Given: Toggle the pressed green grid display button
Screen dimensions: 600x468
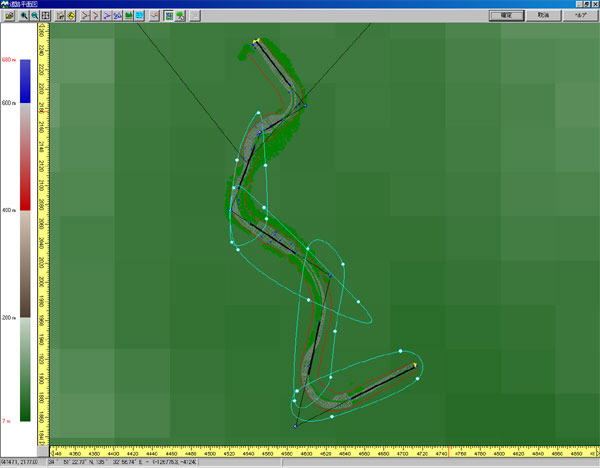Looking at the screenshot, I should pos(169,16).
